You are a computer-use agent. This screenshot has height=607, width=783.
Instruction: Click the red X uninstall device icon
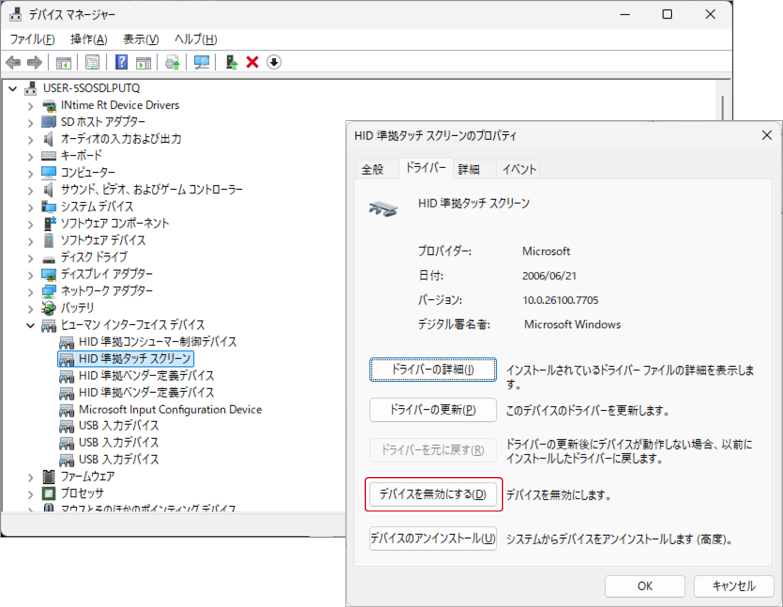point(253,62)
